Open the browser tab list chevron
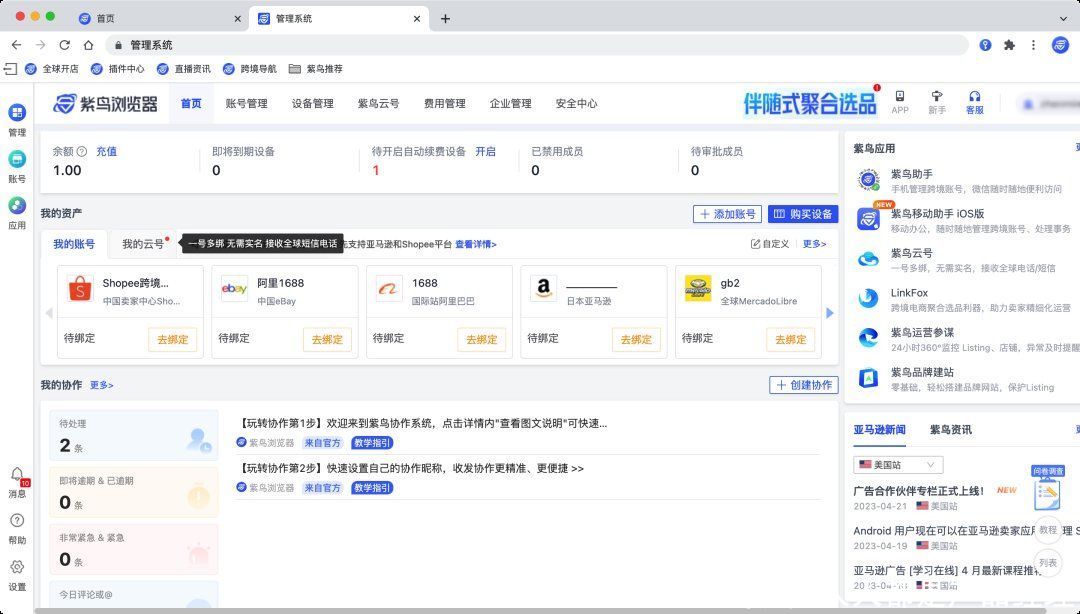Viewport: 1080px width, 614px height. tap(1063, 19)
